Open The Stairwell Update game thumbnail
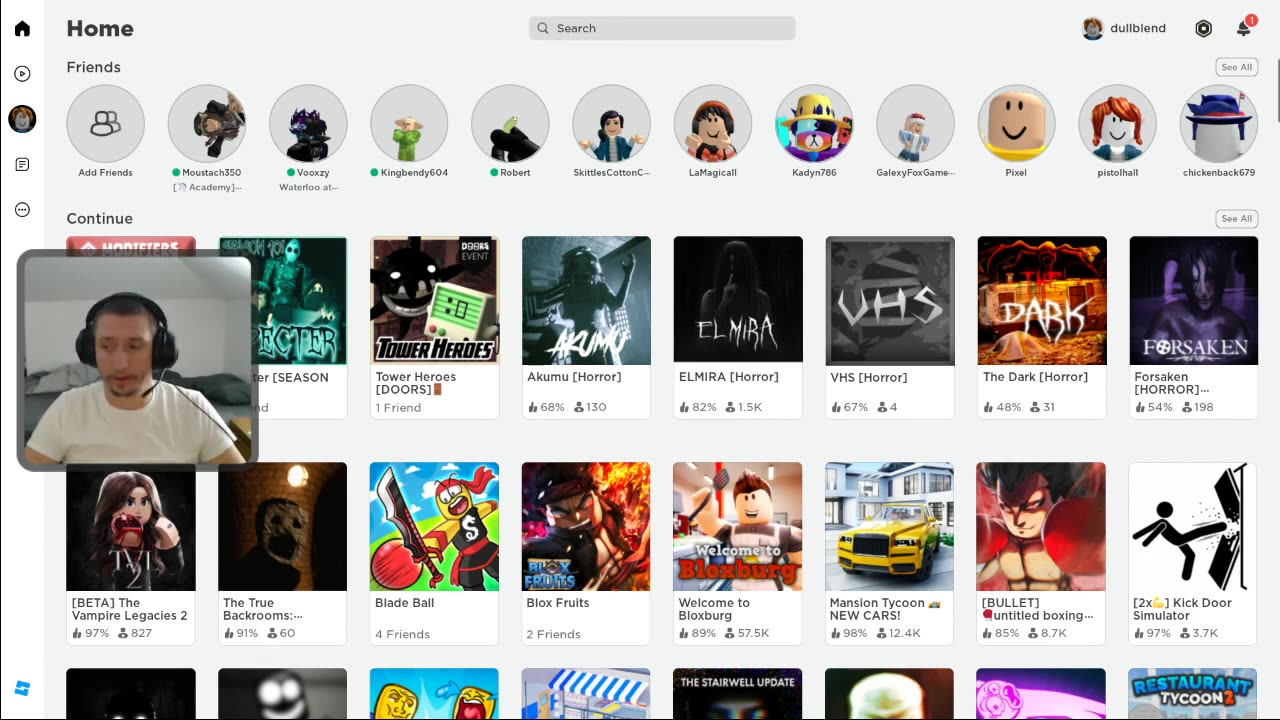This screenshot has width=1280, height=720. tap(738, 694)
